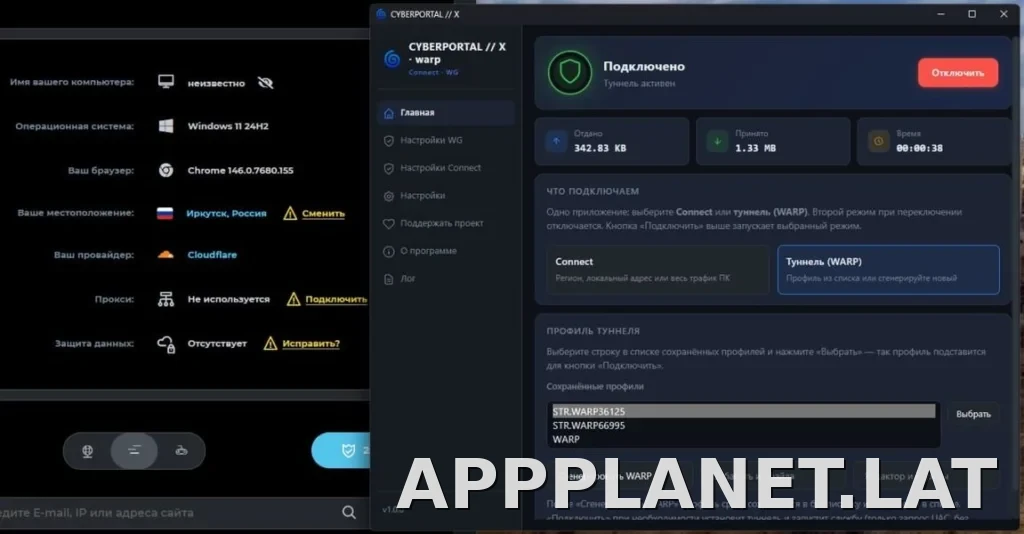
Task: Click the 1.33 MB received value
Action: [755, 148]
